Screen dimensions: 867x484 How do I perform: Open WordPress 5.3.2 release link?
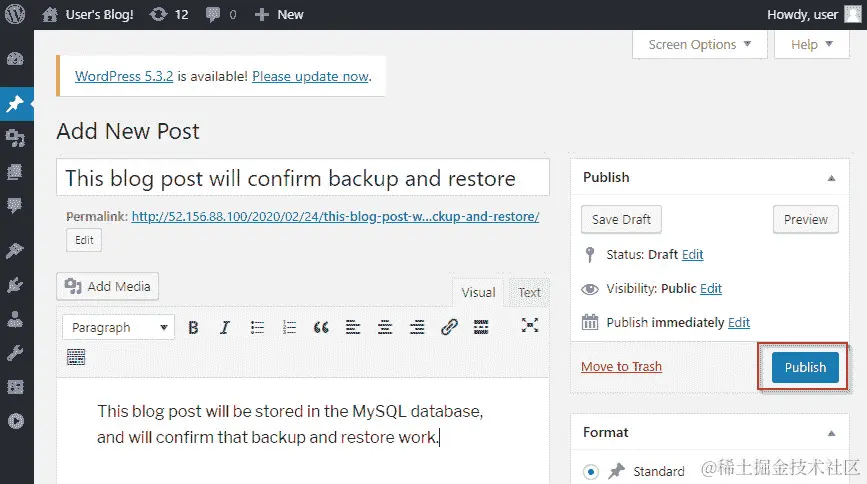coord(124,76)
